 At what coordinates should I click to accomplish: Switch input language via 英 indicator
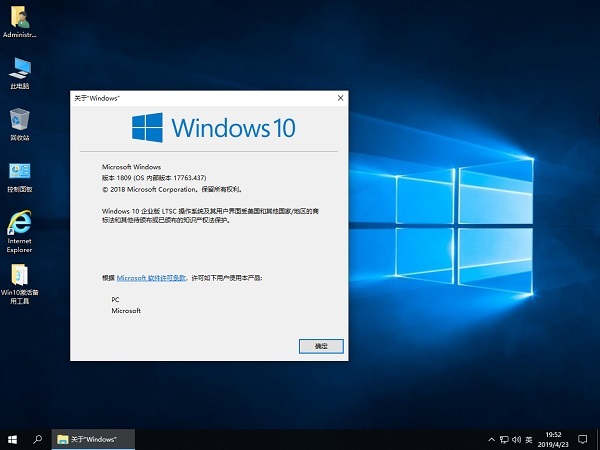[x=530, y=439]
